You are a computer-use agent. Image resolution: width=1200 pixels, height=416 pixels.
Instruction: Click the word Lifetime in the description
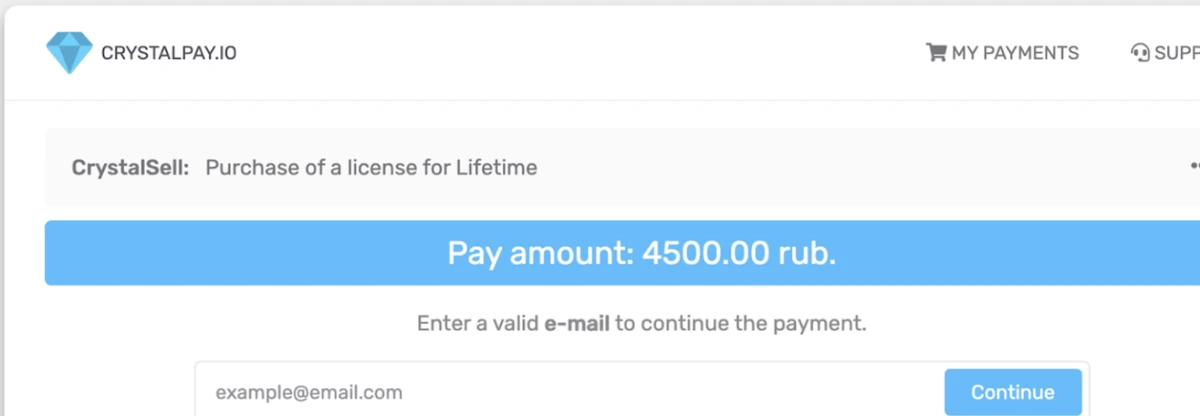pos(497,168)
